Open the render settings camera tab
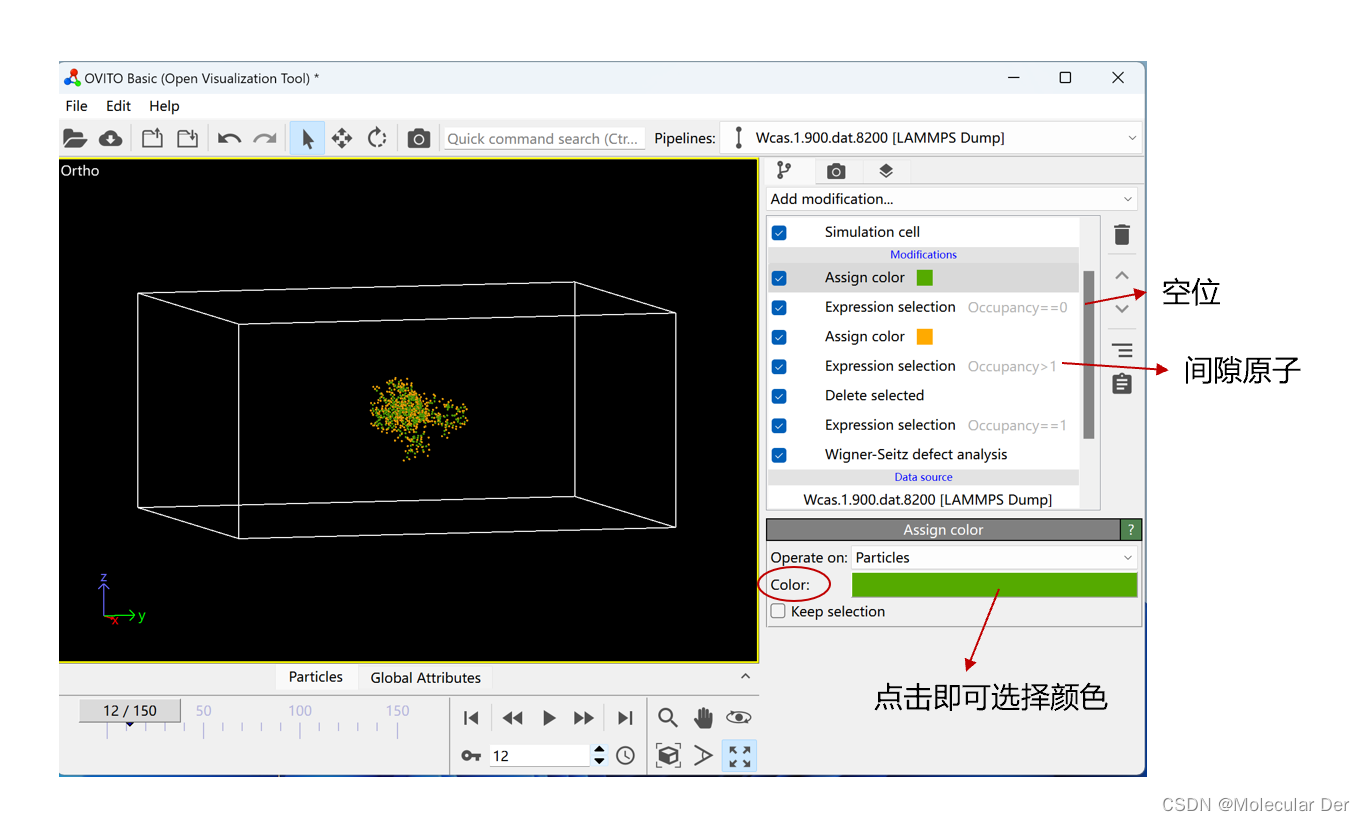 pos(836,171)
